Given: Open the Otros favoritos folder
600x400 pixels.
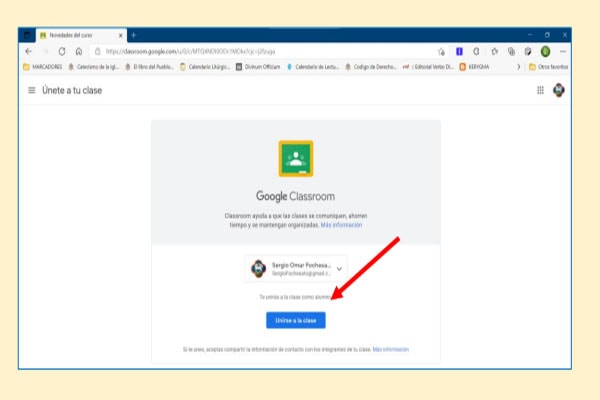Looking at the screenshot, I should pyautogui.click(x=548, y=67).
